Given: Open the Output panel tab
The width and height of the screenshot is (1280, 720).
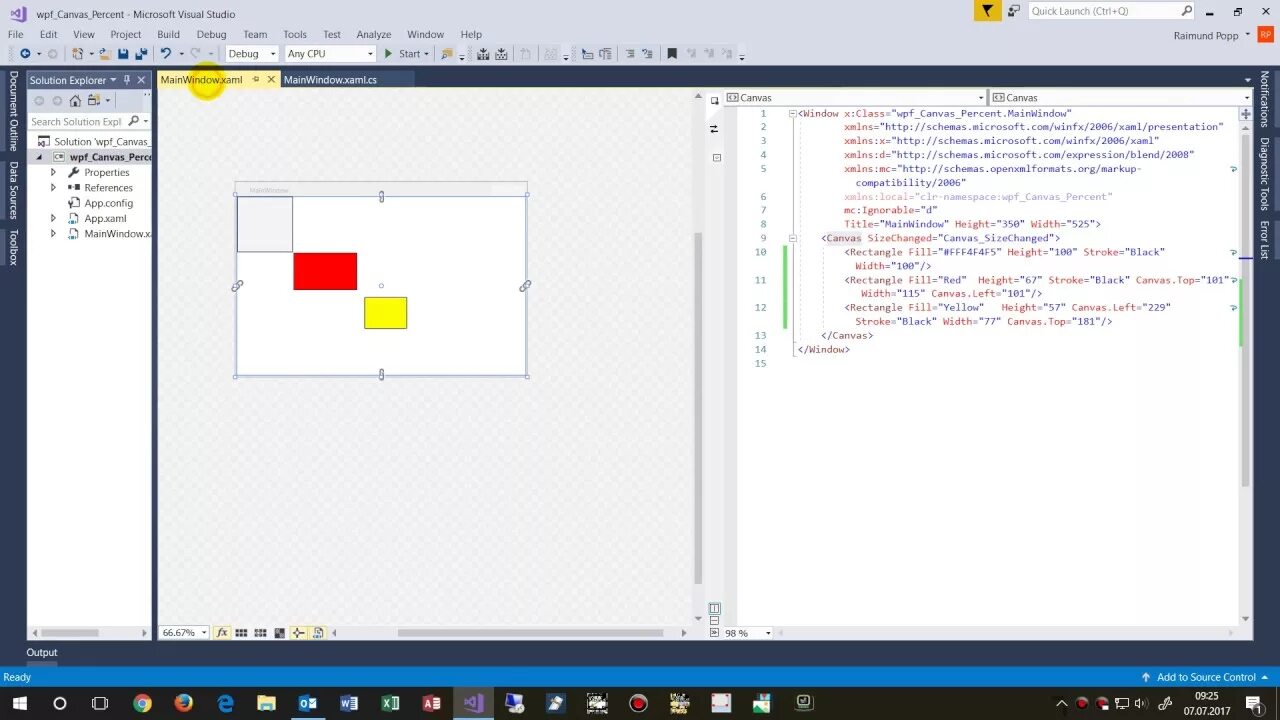Looking at the screenshot, I should (x=42, y=652).
